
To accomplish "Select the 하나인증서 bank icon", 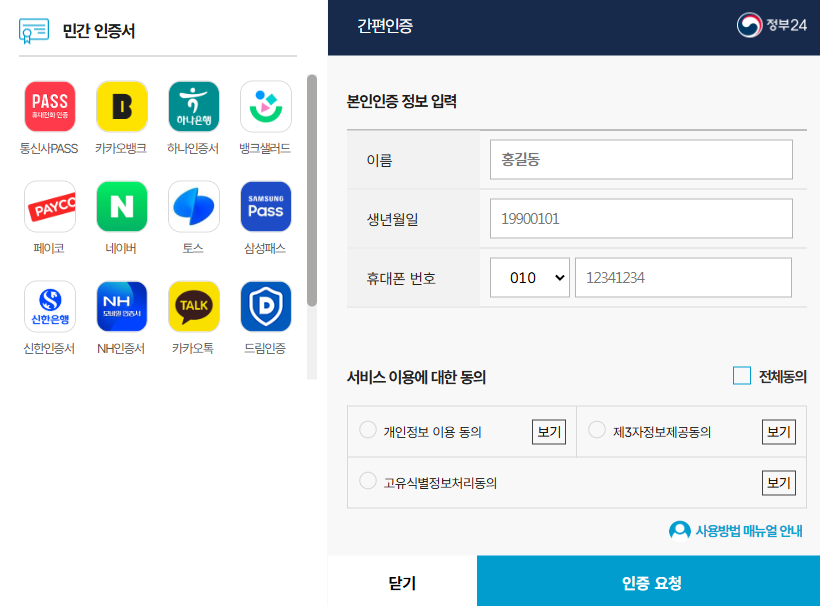I will click(193, 106).
